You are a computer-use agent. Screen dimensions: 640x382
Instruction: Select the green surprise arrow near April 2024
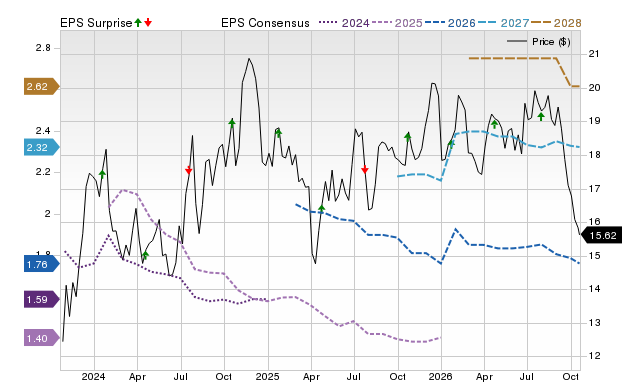145,256
